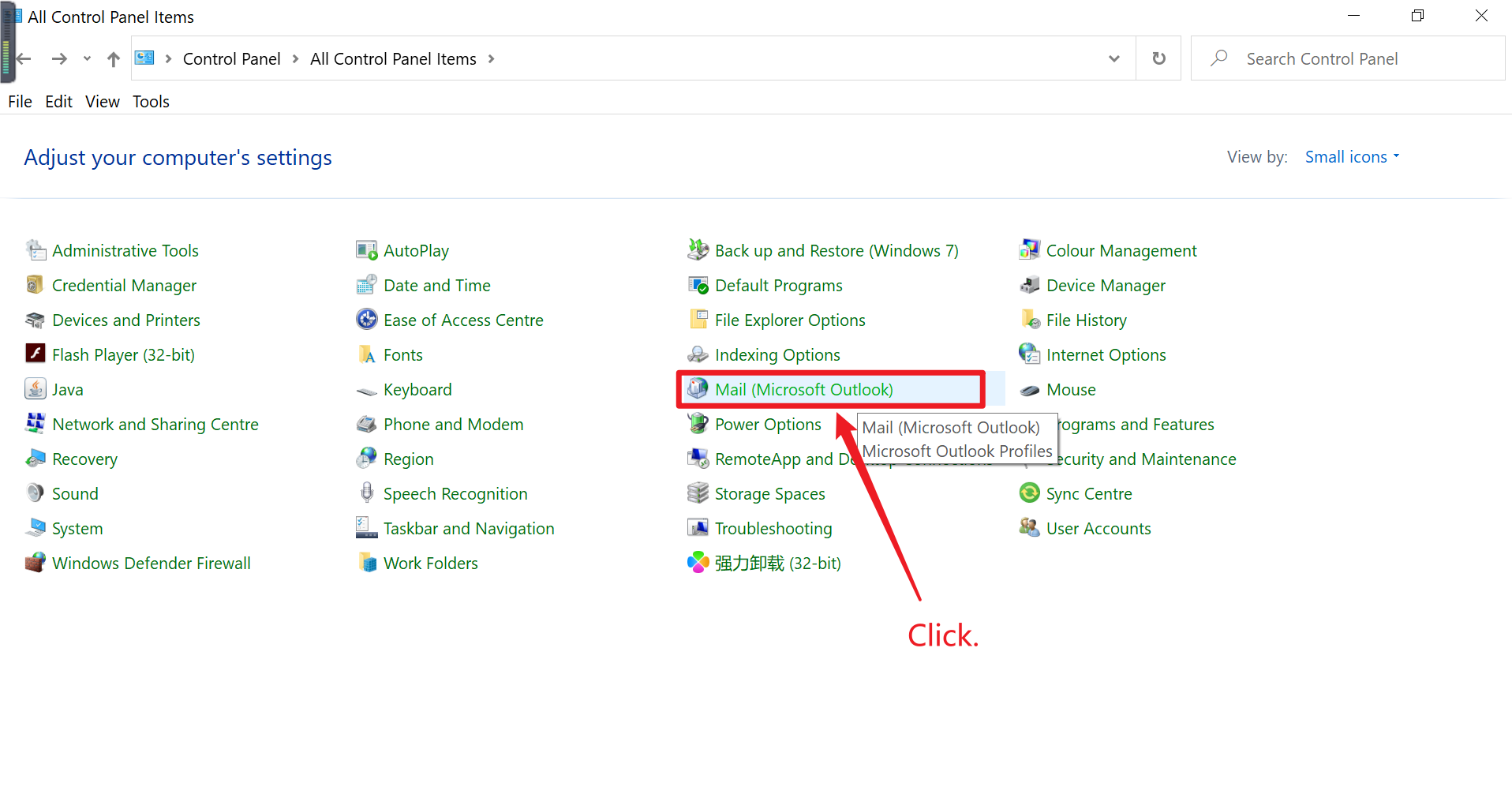Expand the address bar history dropdown

coord(1114,58)
